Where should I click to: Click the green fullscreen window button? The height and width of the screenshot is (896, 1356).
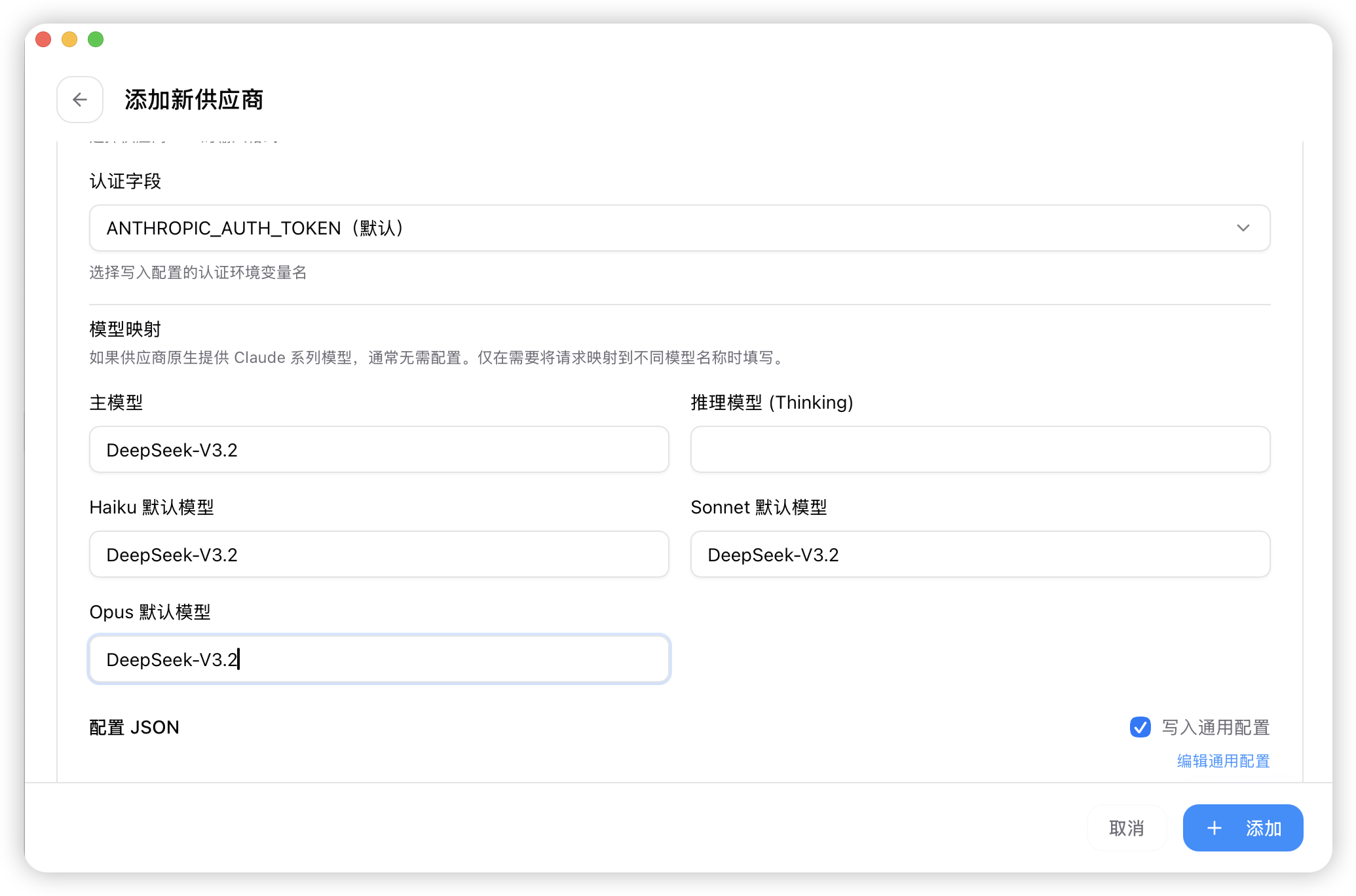96,39
